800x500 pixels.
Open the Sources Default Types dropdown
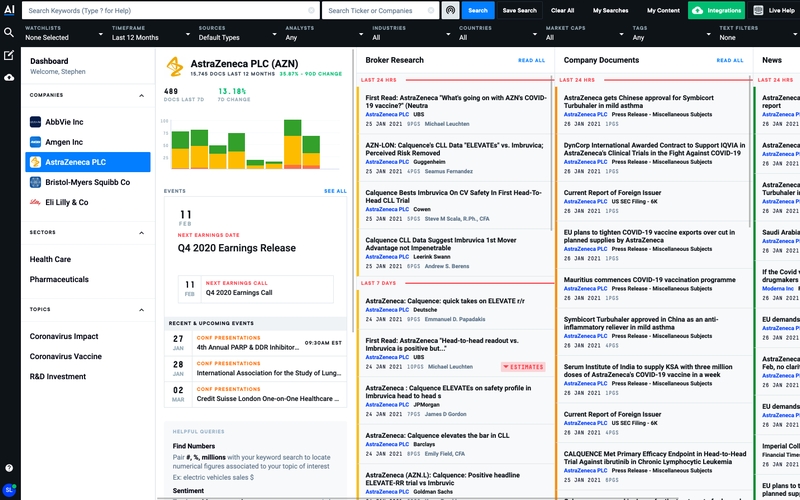point(238,33)
